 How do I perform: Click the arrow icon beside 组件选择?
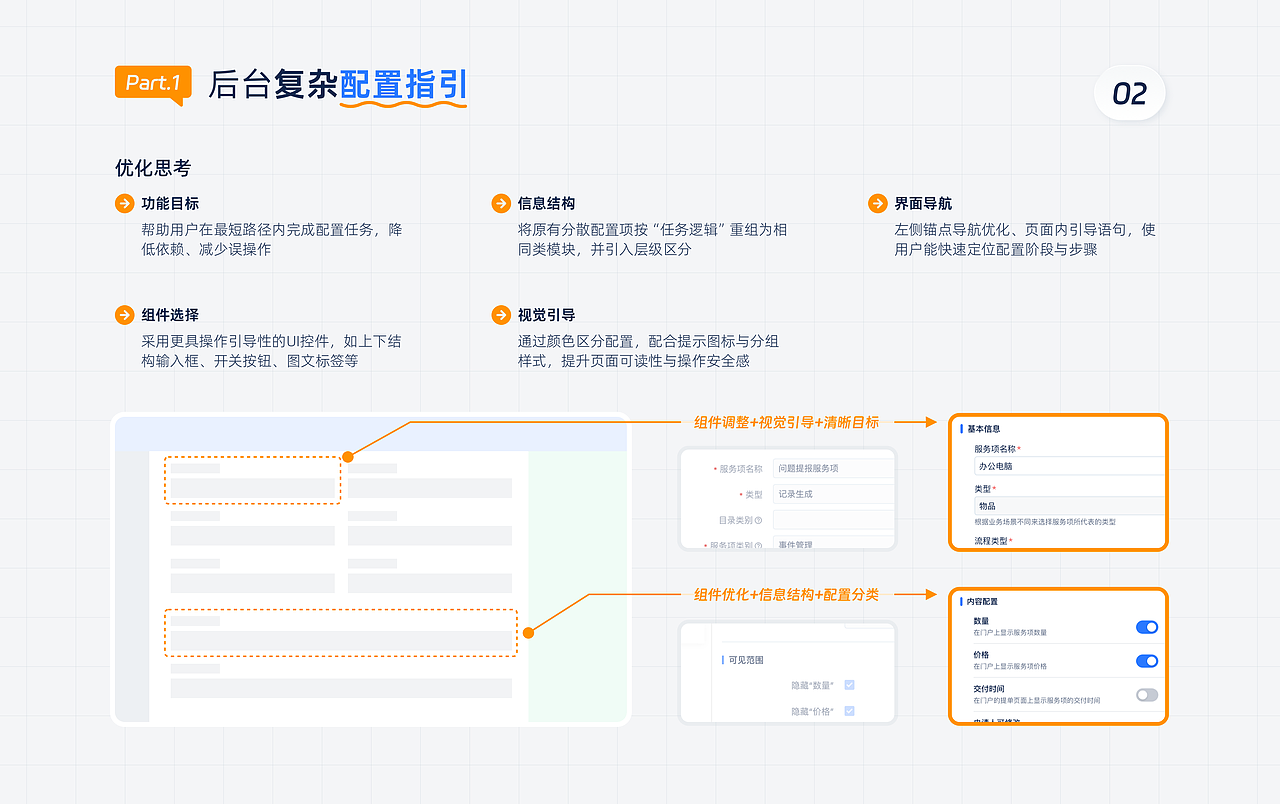pyautogui.click(x=124, y=315)
